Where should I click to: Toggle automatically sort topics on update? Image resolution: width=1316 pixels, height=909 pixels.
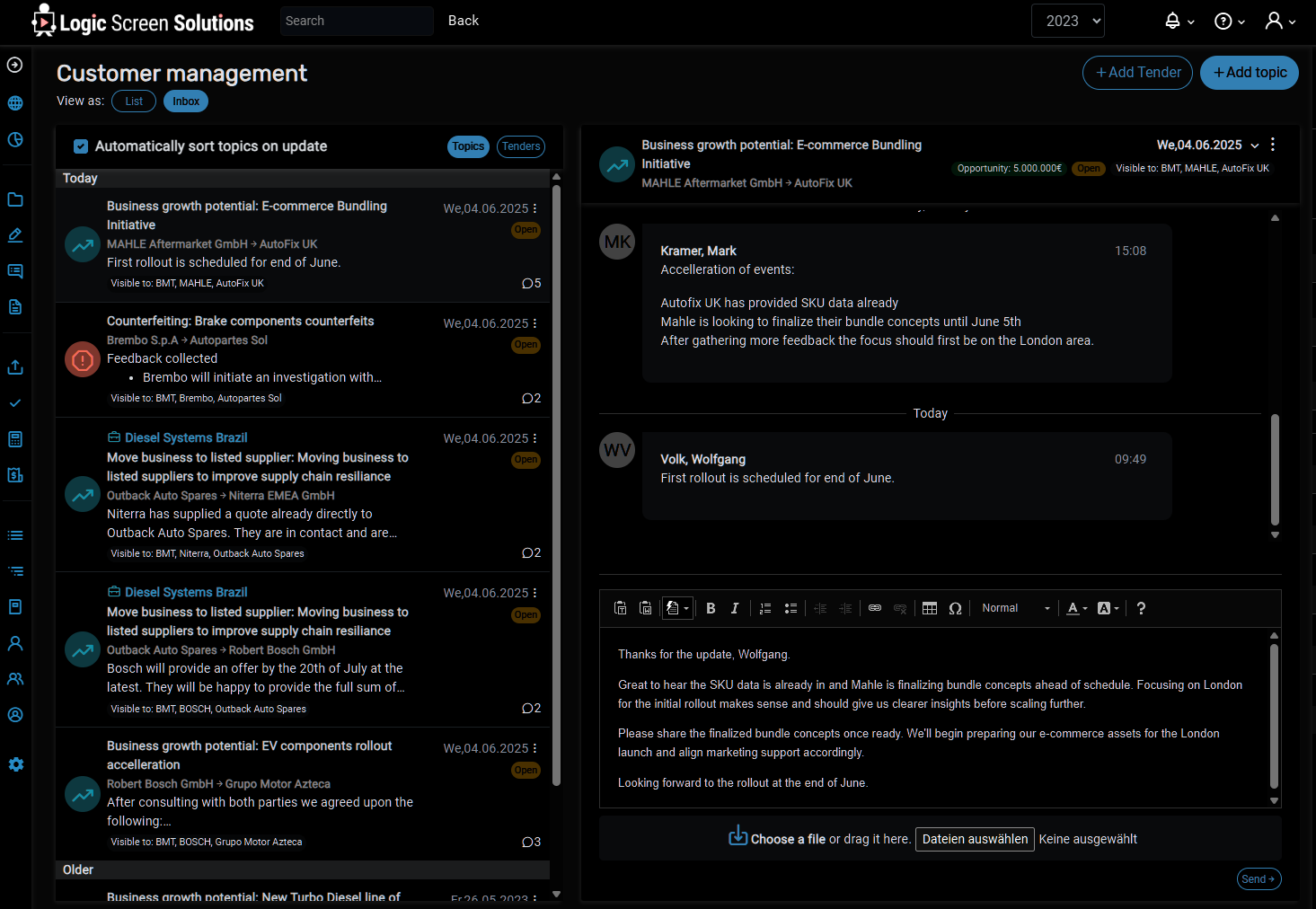(x=81, y=146)
